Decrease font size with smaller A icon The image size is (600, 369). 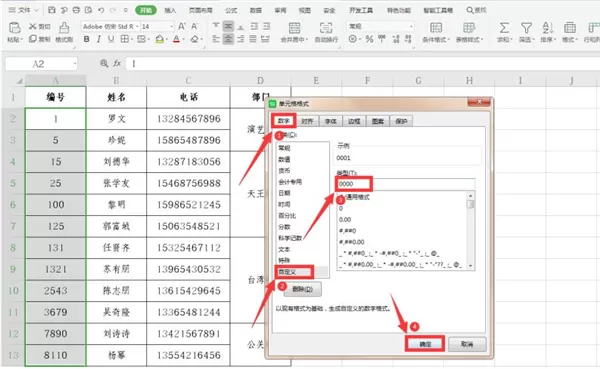(194, 26)
